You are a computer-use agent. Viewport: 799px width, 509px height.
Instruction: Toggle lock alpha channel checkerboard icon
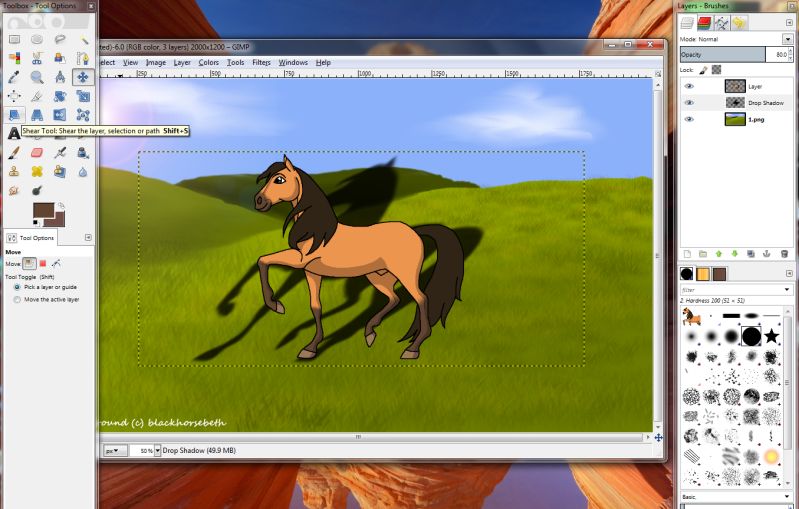(x=716, y=70)
